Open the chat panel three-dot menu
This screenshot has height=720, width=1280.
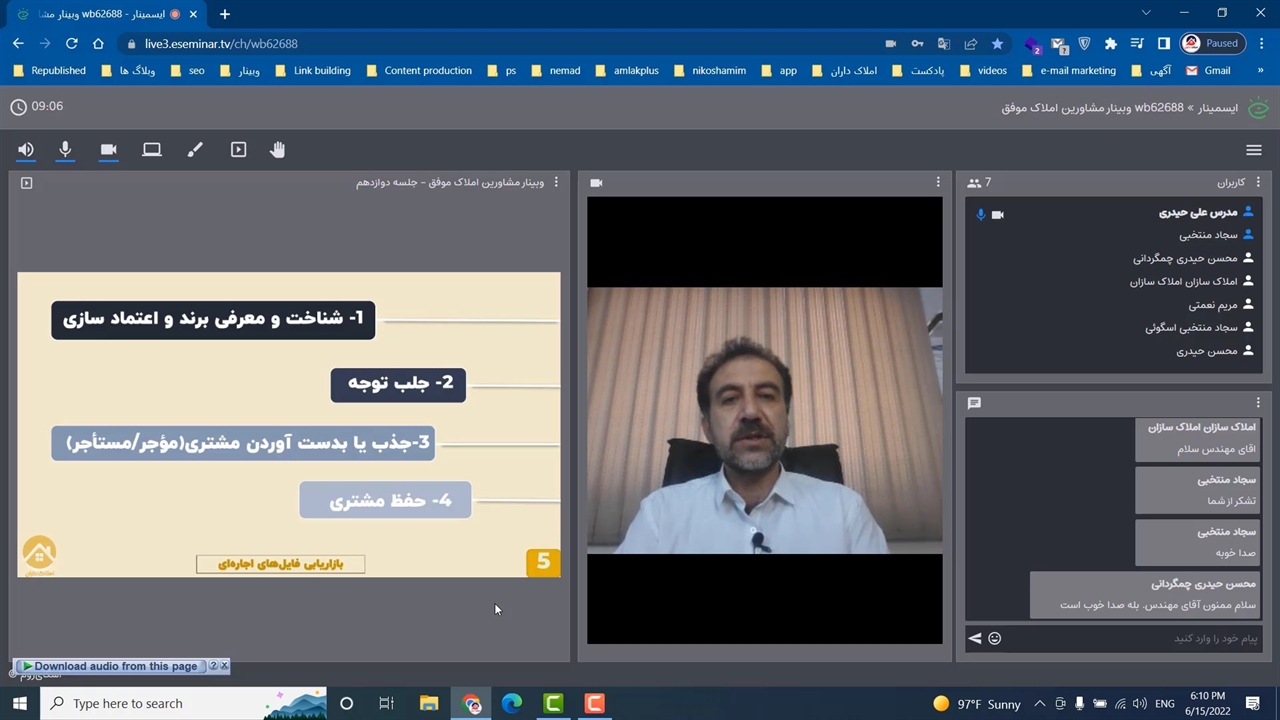pyautogui.click(x=1258, y=403)
